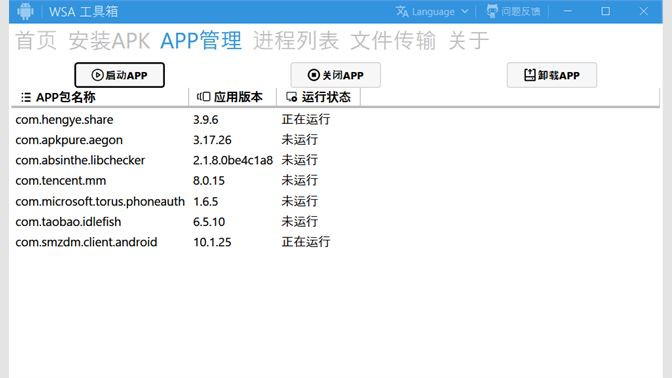Sort by 运行状态 column header
672x378 pixels.
click(x=318, y=97)
